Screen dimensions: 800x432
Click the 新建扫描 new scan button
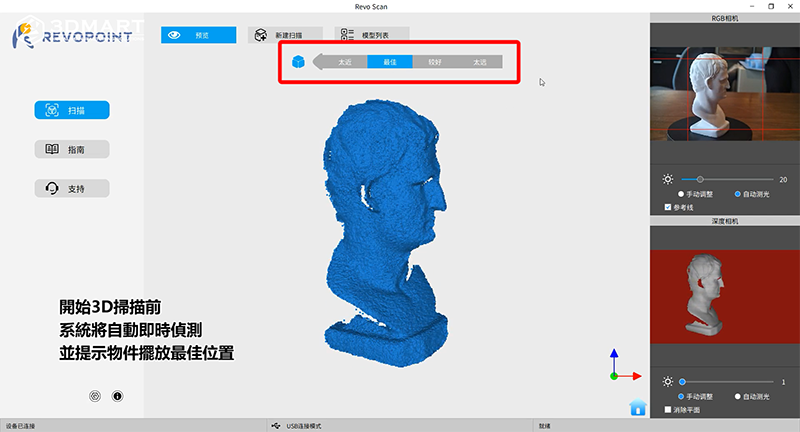click(287, 35)
